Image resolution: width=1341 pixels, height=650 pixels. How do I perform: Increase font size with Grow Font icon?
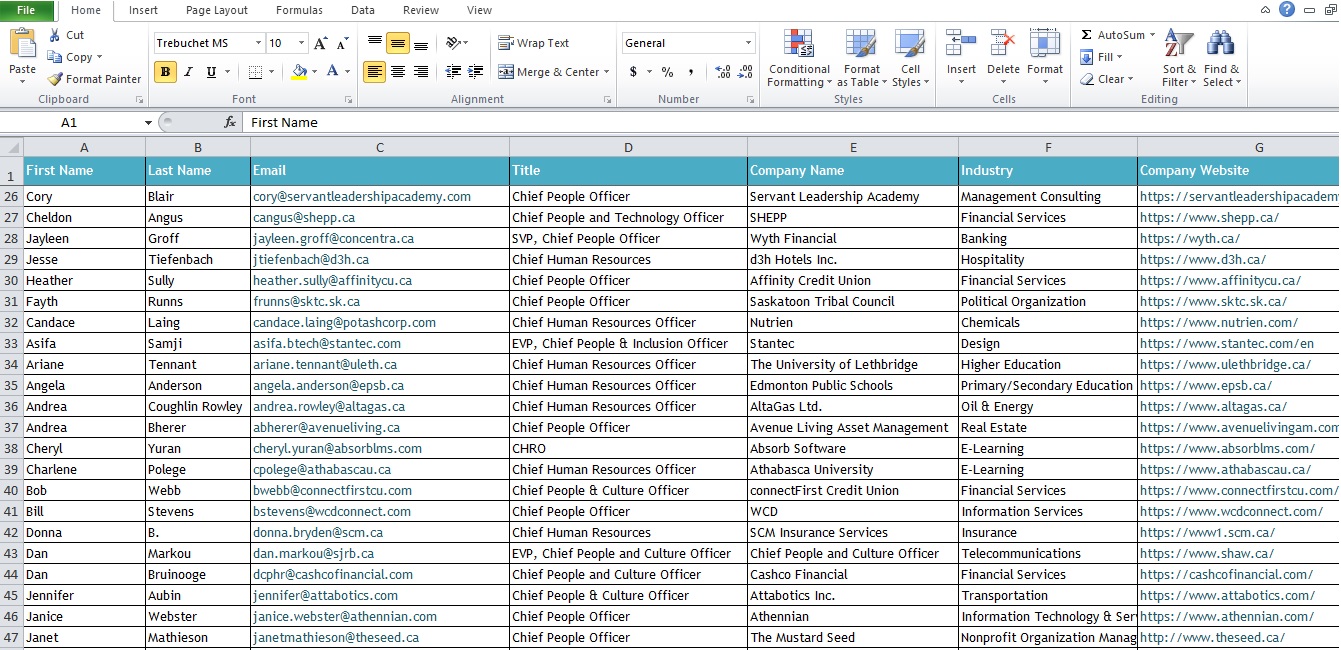point(320,43)
